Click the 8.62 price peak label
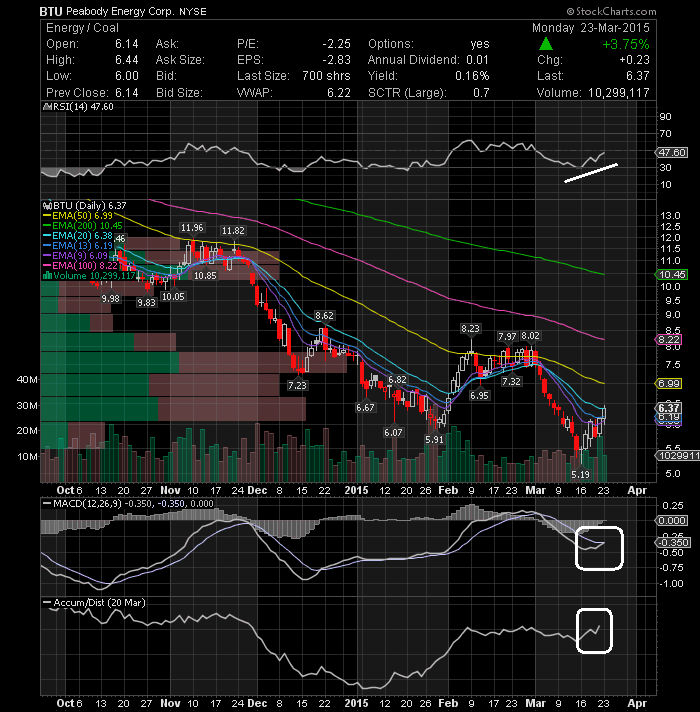 (x=324, y=316)
